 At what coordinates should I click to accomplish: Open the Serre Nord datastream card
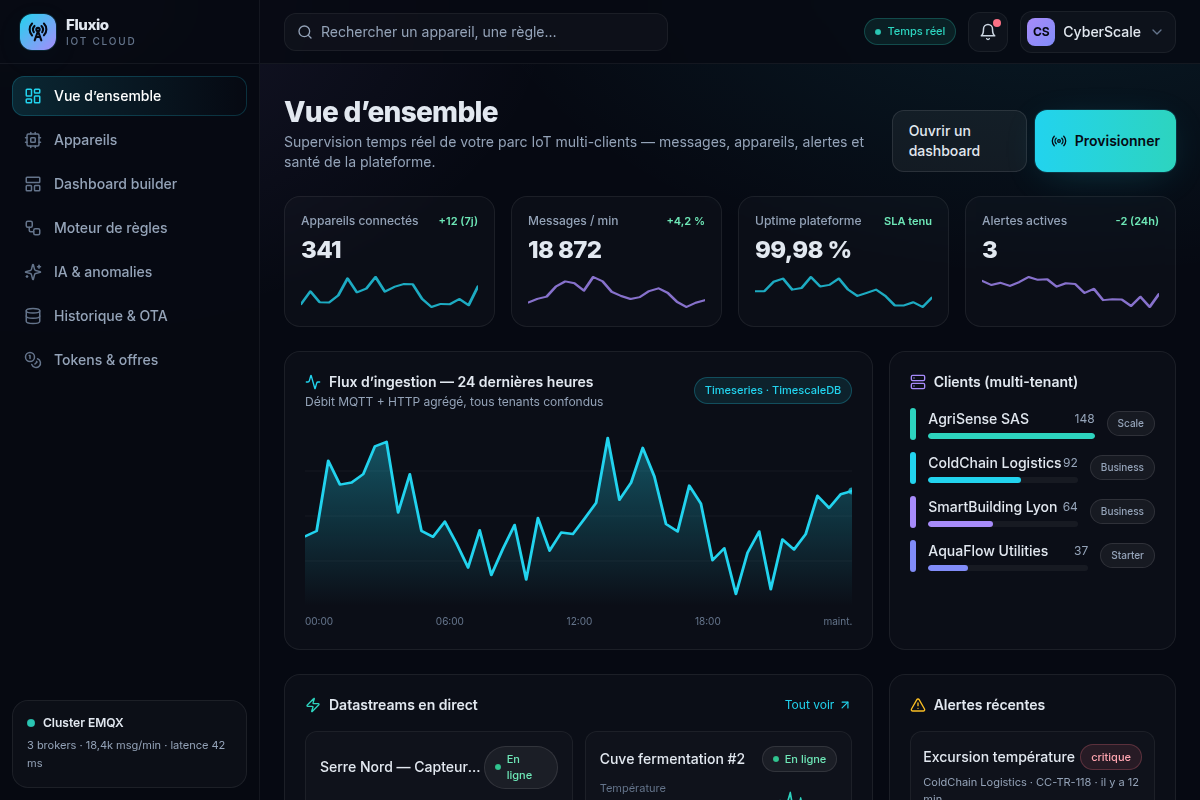click(x=438, y=766)
